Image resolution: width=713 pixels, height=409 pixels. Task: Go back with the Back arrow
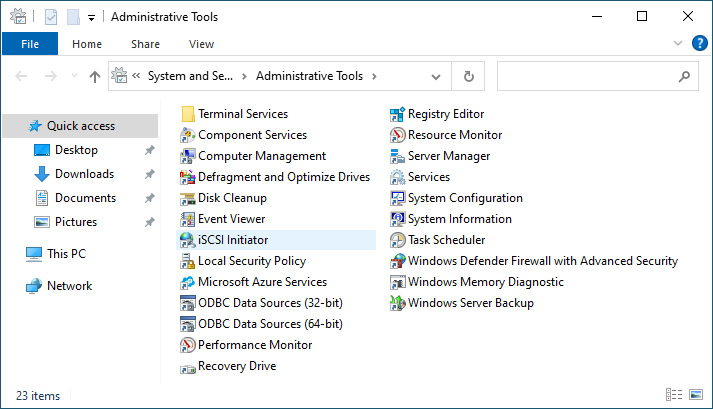pos(21,76)
